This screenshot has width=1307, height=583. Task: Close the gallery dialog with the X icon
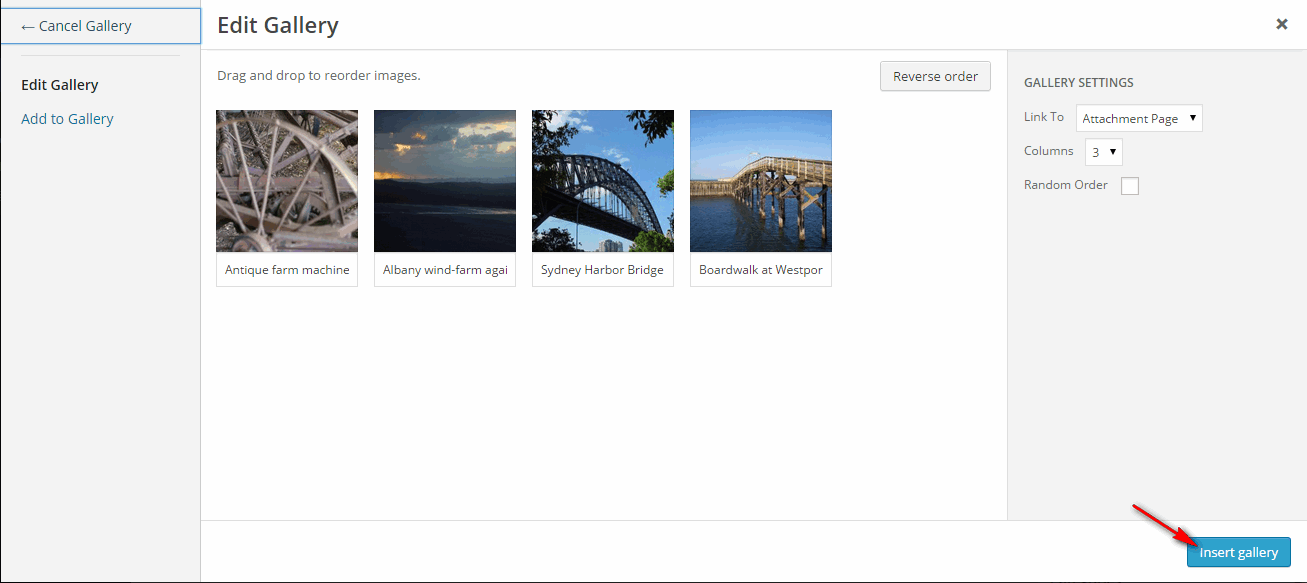pos(1281,25)
